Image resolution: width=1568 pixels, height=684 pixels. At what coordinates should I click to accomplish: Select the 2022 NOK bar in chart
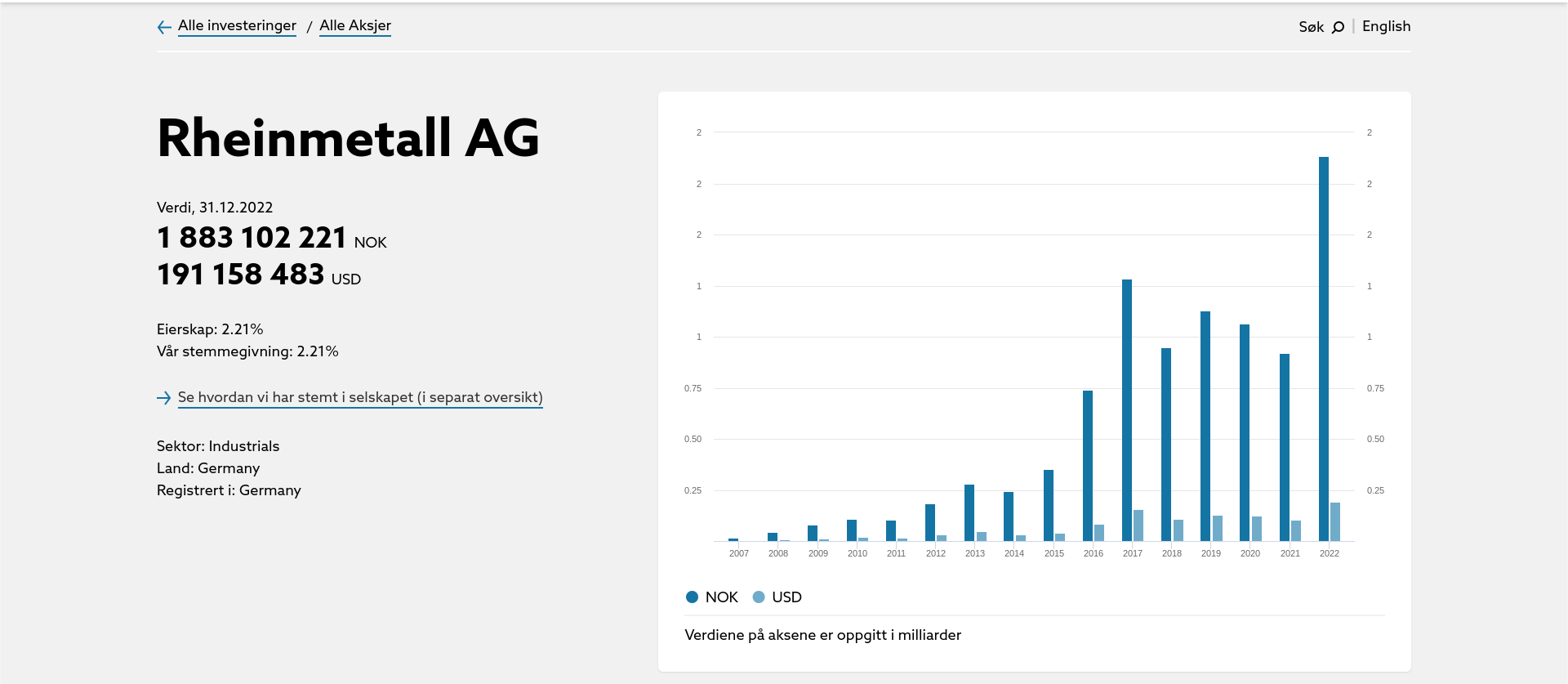[x=1324, y=349]
